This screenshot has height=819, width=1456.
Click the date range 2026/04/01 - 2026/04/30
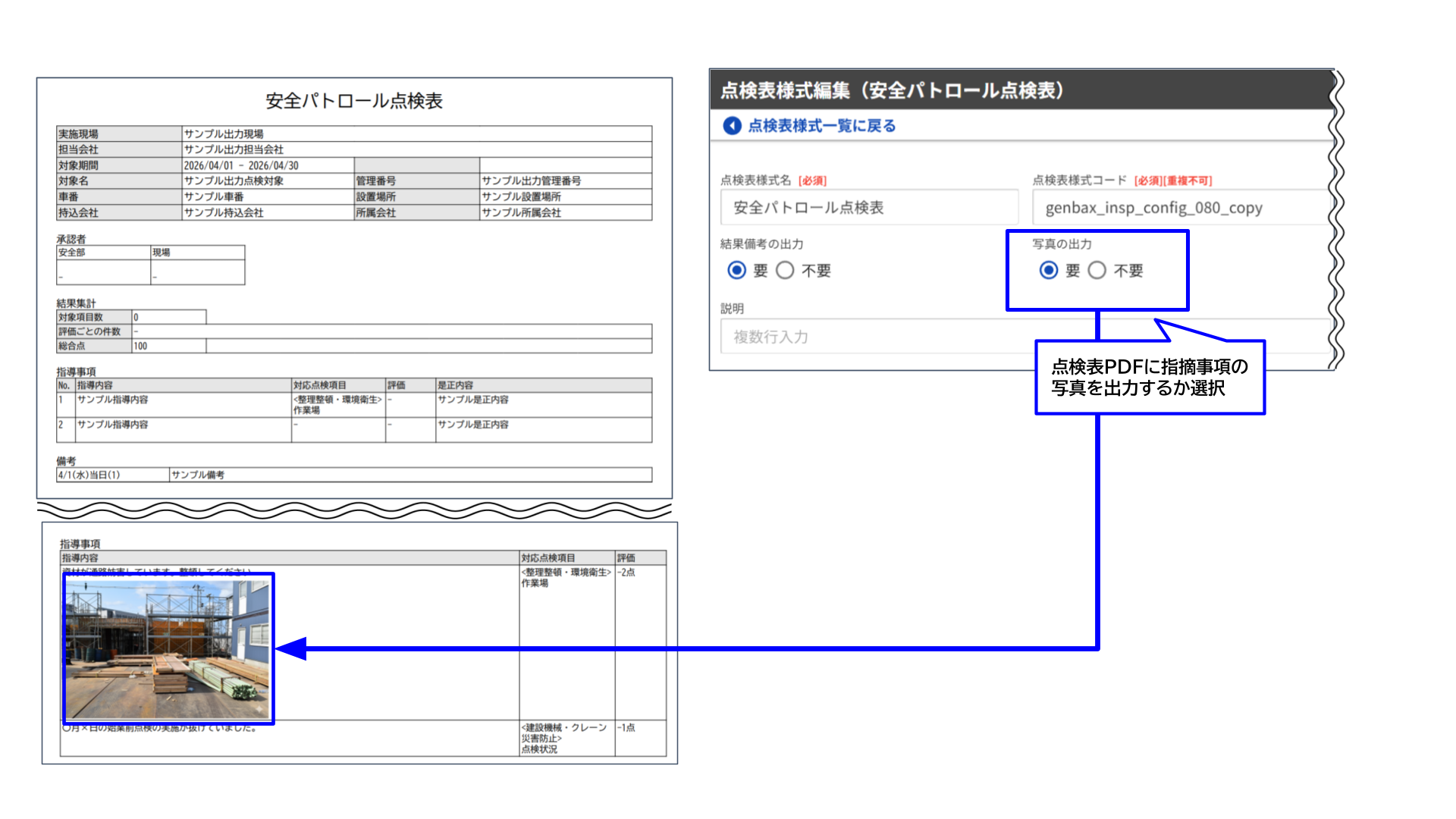pos(241,165)
